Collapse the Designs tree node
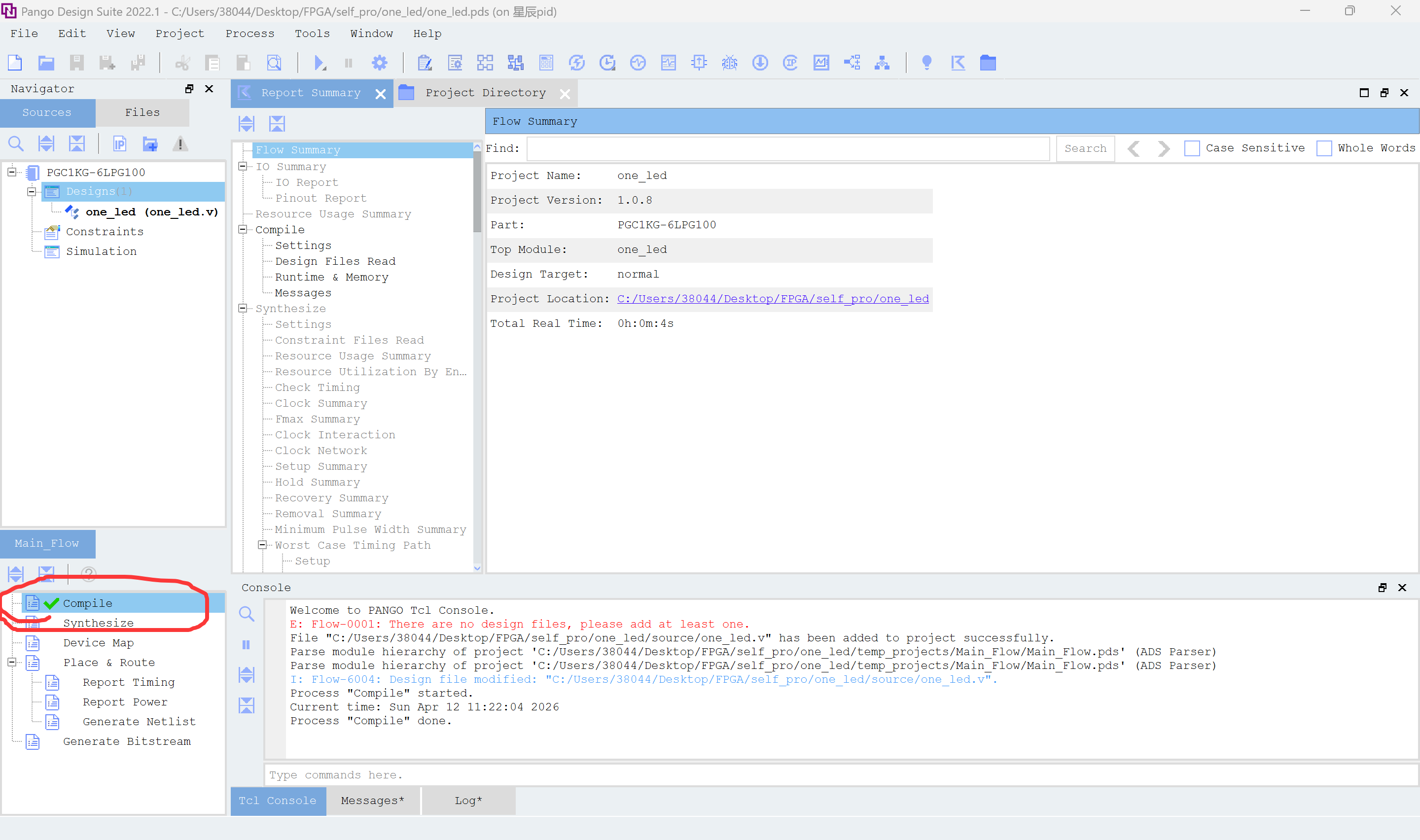The height and width of the screenshot is (840, 1420). 32,191
